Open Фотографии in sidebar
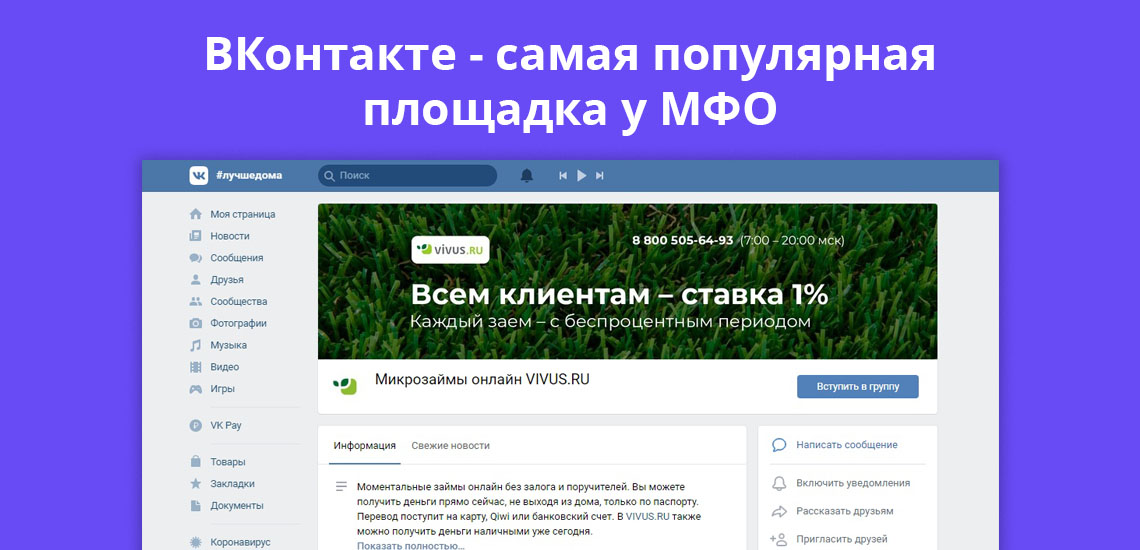The height and width of the screenshot is (550, 1140). tap(238, 323)
